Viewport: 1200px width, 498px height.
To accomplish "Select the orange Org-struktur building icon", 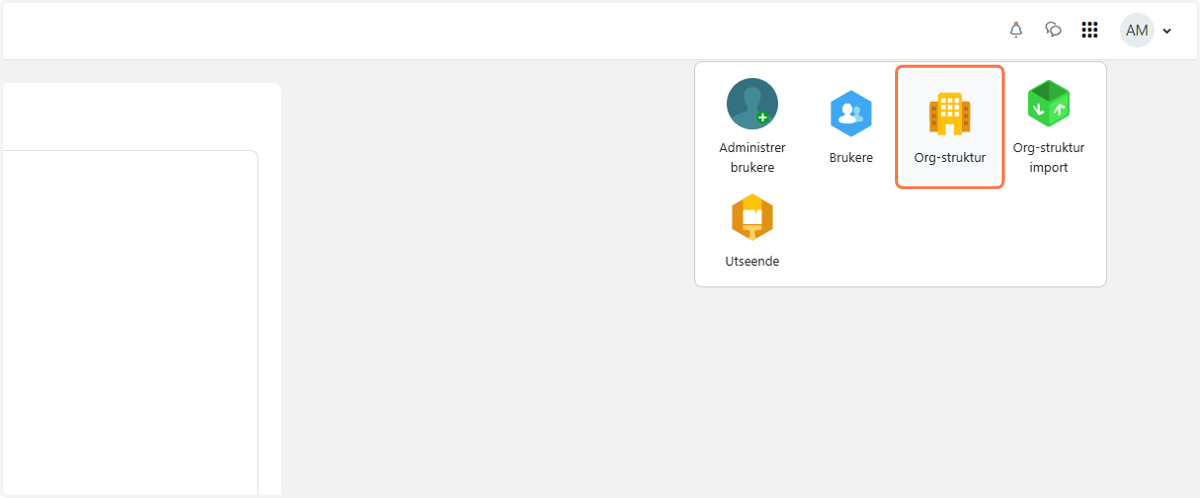I will tap(950, 114).
